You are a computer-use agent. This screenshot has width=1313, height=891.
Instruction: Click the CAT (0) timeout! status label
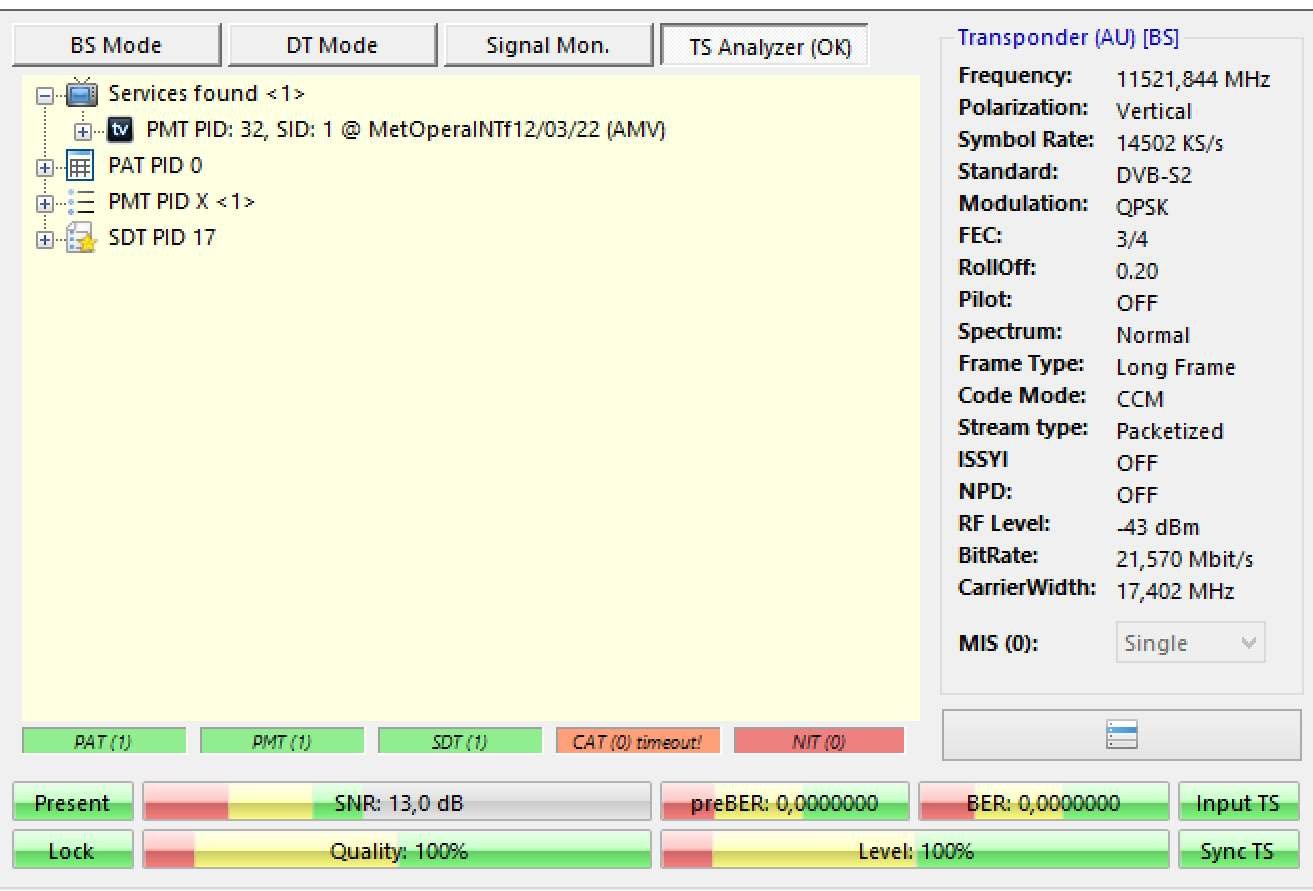coord(637,741)
